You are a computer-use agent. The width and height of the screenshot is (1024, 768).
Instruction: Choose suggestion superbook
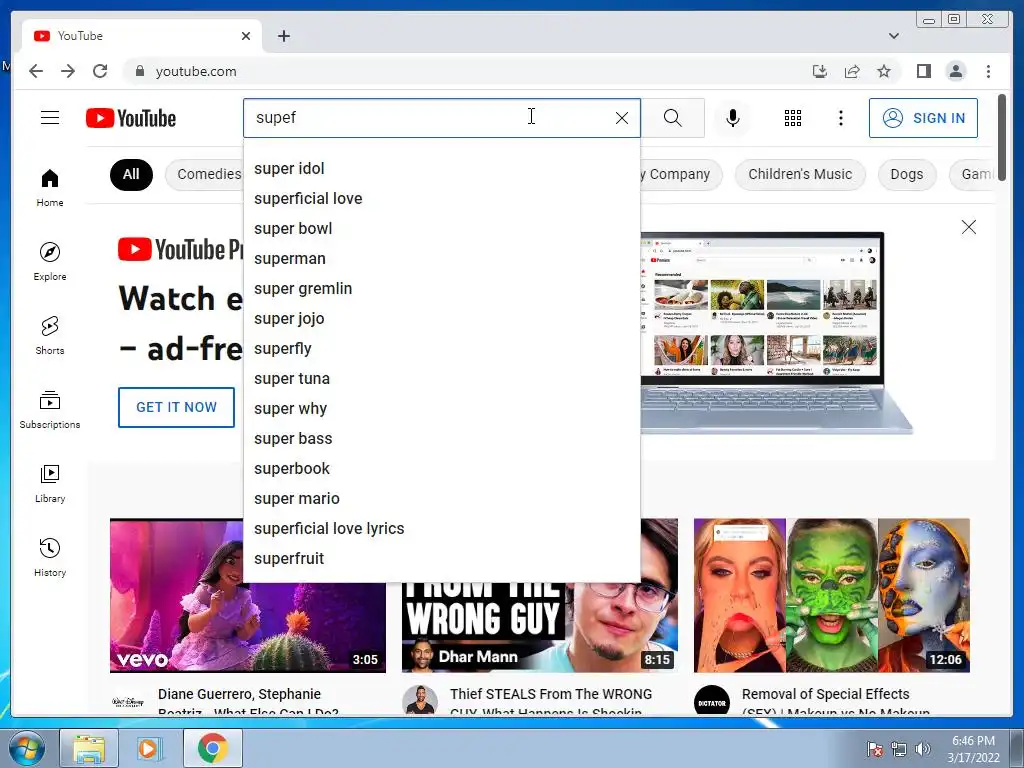point(441,469)
